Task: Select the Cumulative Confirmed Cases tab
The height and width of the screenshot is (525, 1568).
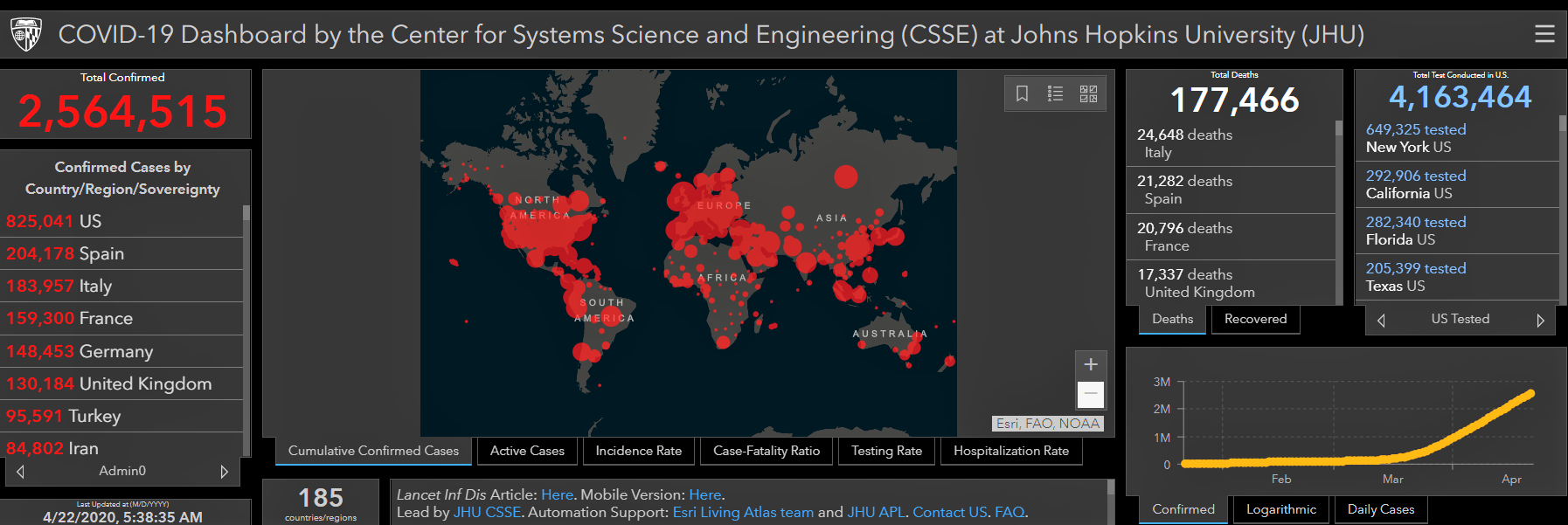Action: [x=373, y=451]
